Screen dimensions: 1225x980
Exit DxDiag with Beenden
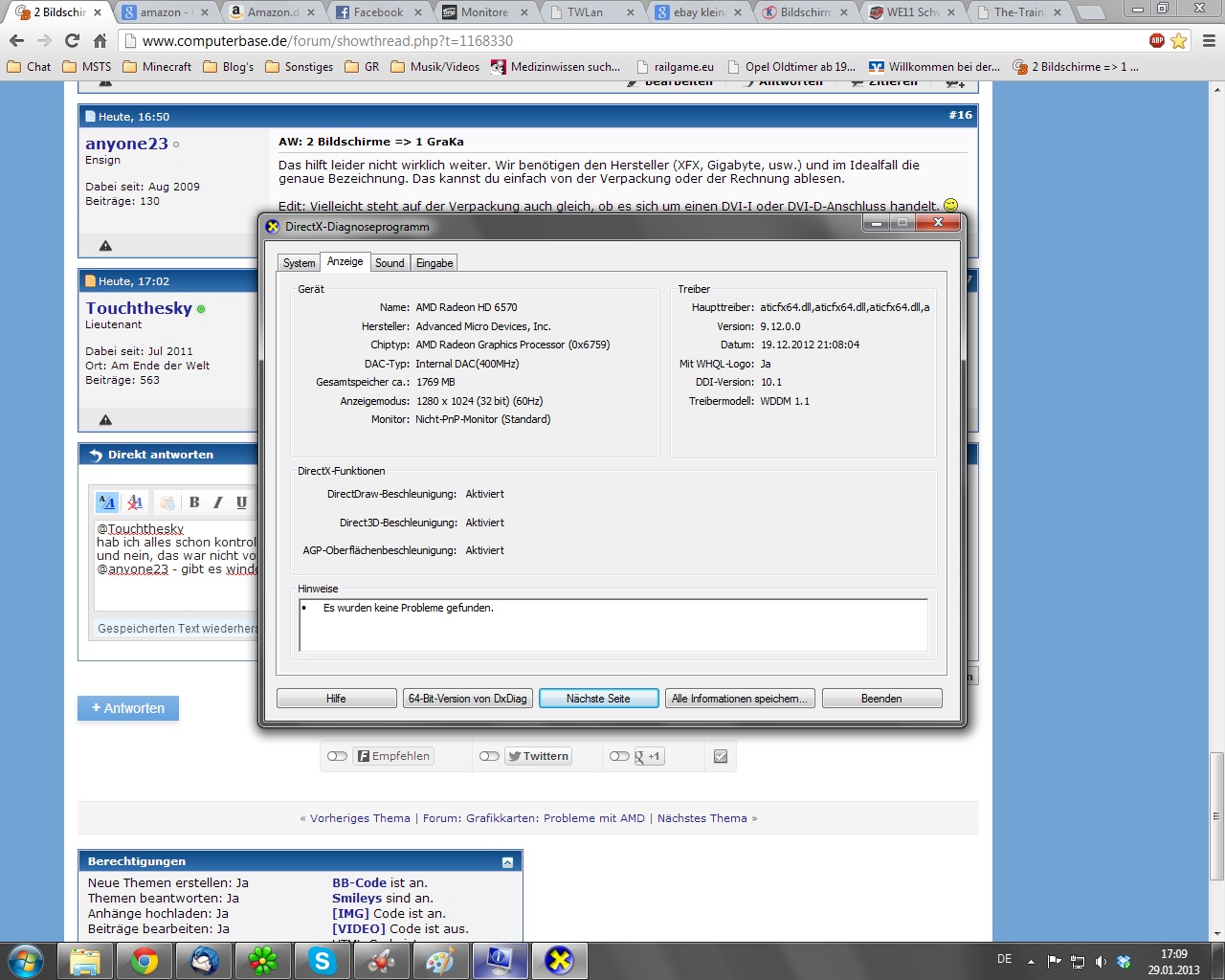pos(881,699)
